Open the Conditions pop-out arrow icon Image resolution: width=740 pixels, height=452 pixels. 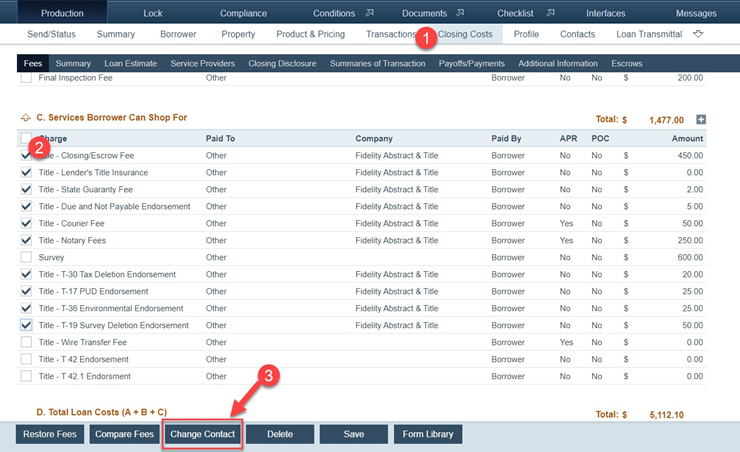370,13
